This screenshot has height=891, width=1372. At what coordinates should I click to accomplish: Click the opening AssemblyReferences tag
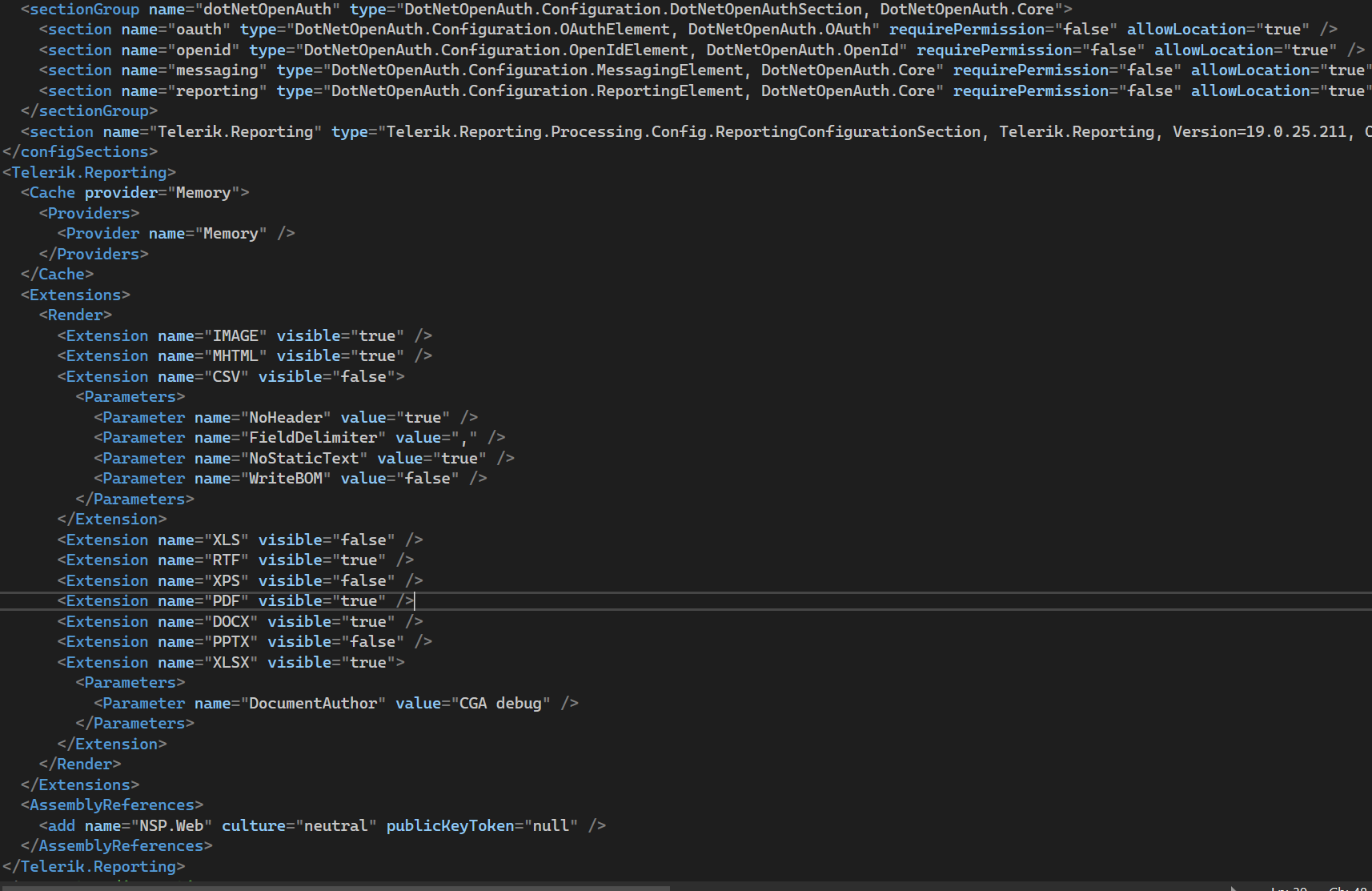(112, 805)
